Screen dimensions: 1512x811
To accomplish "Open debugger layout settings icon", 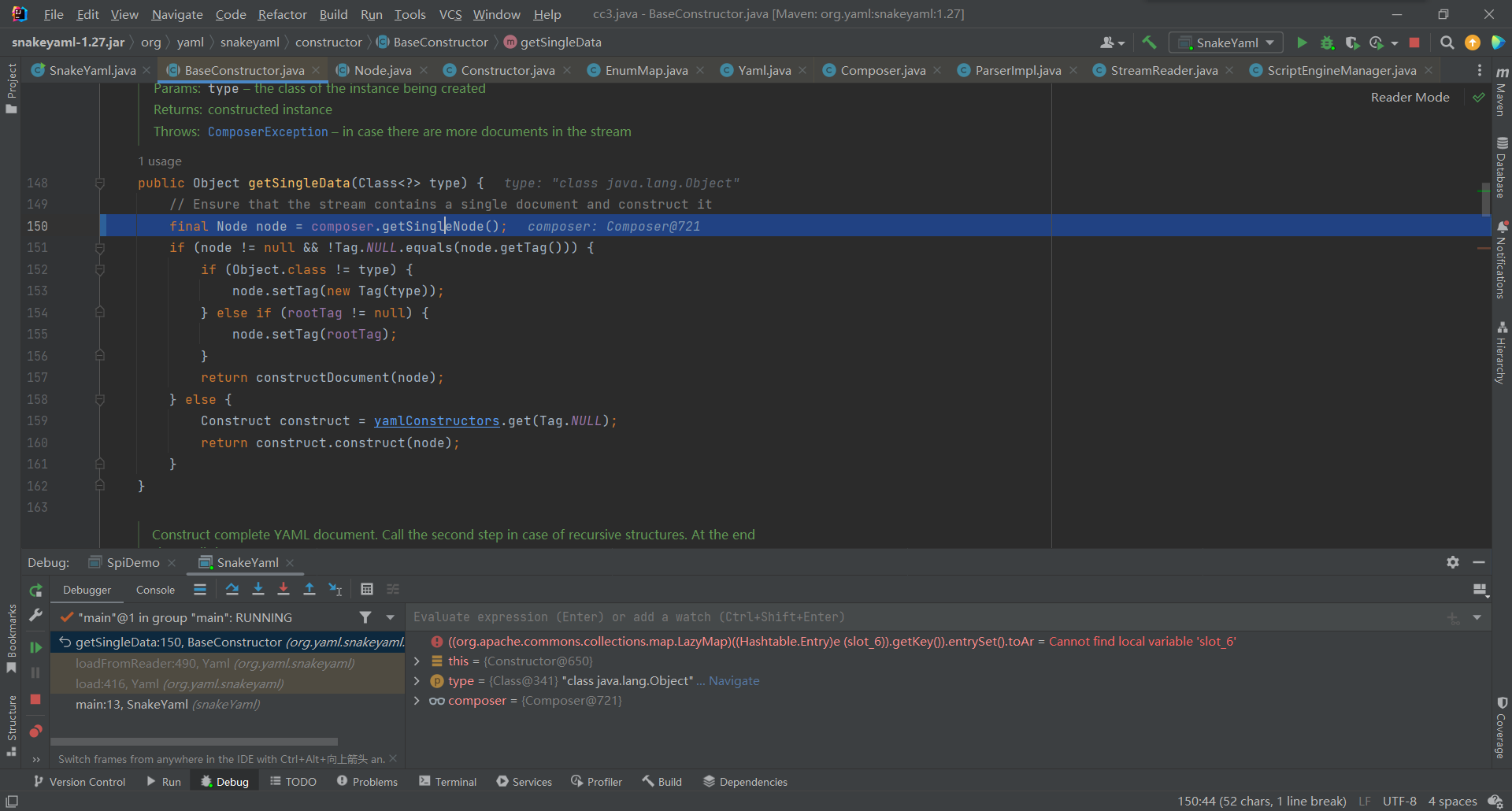I will (1480, 590).
